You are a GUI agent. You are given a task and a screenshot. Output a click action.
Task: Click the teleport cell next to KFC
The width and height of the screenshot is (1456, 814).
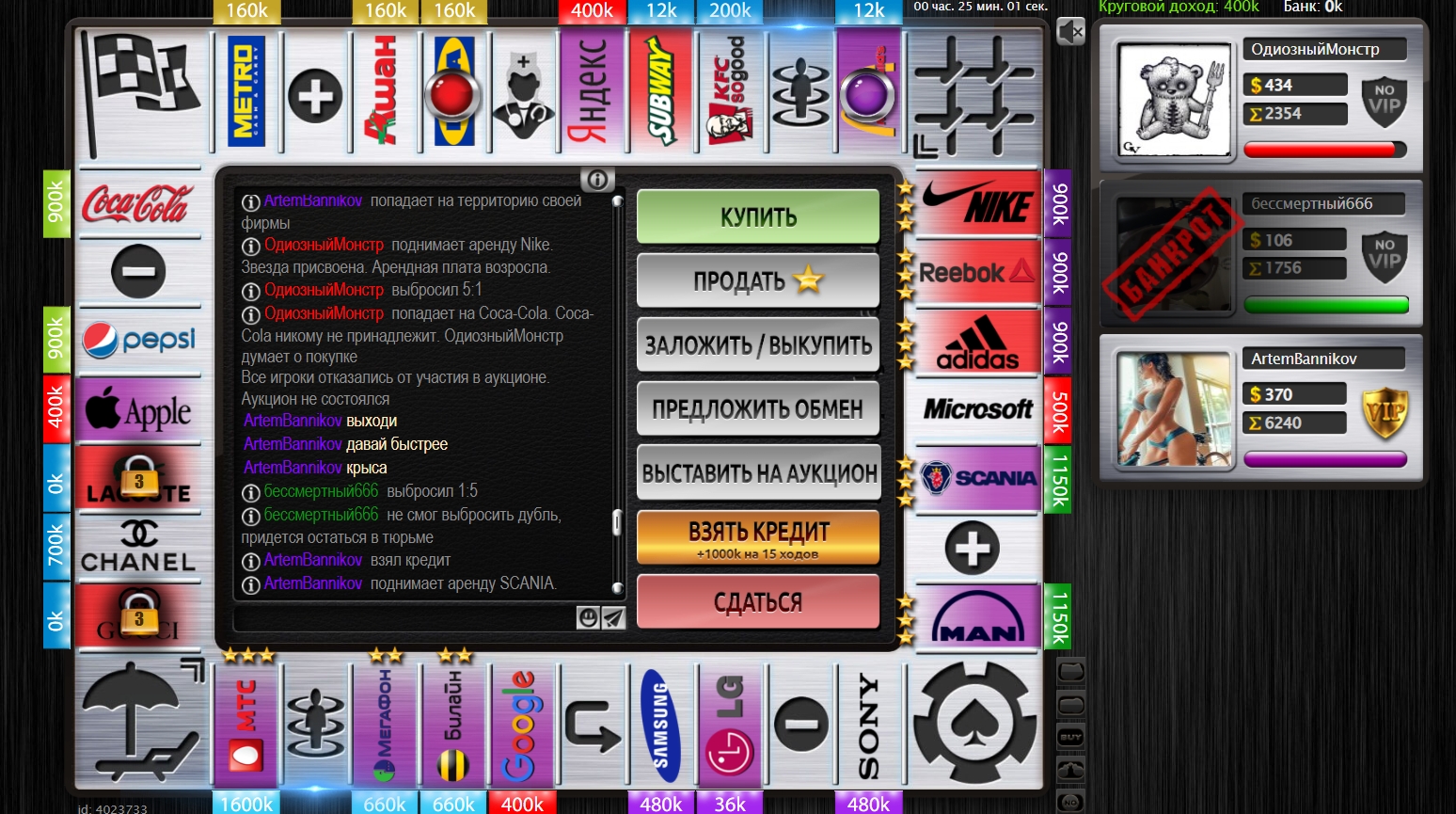[799, 92]
